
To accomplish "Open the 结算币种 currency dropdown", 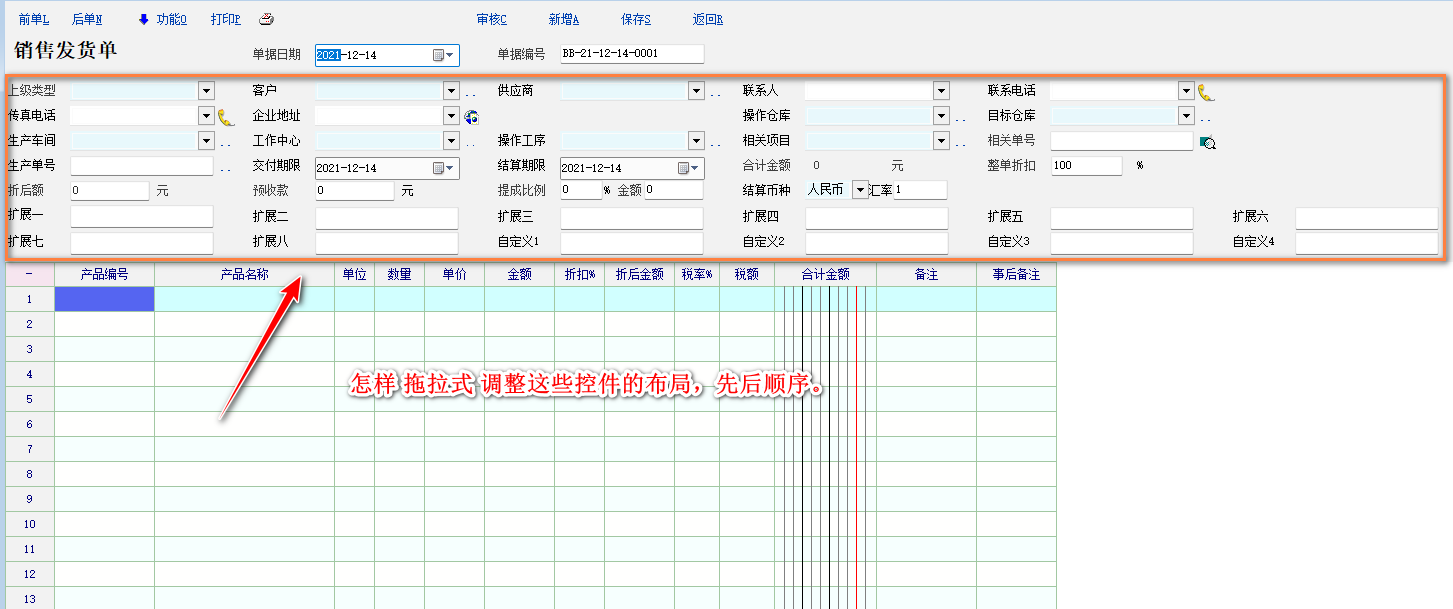I will click(859, 190).
